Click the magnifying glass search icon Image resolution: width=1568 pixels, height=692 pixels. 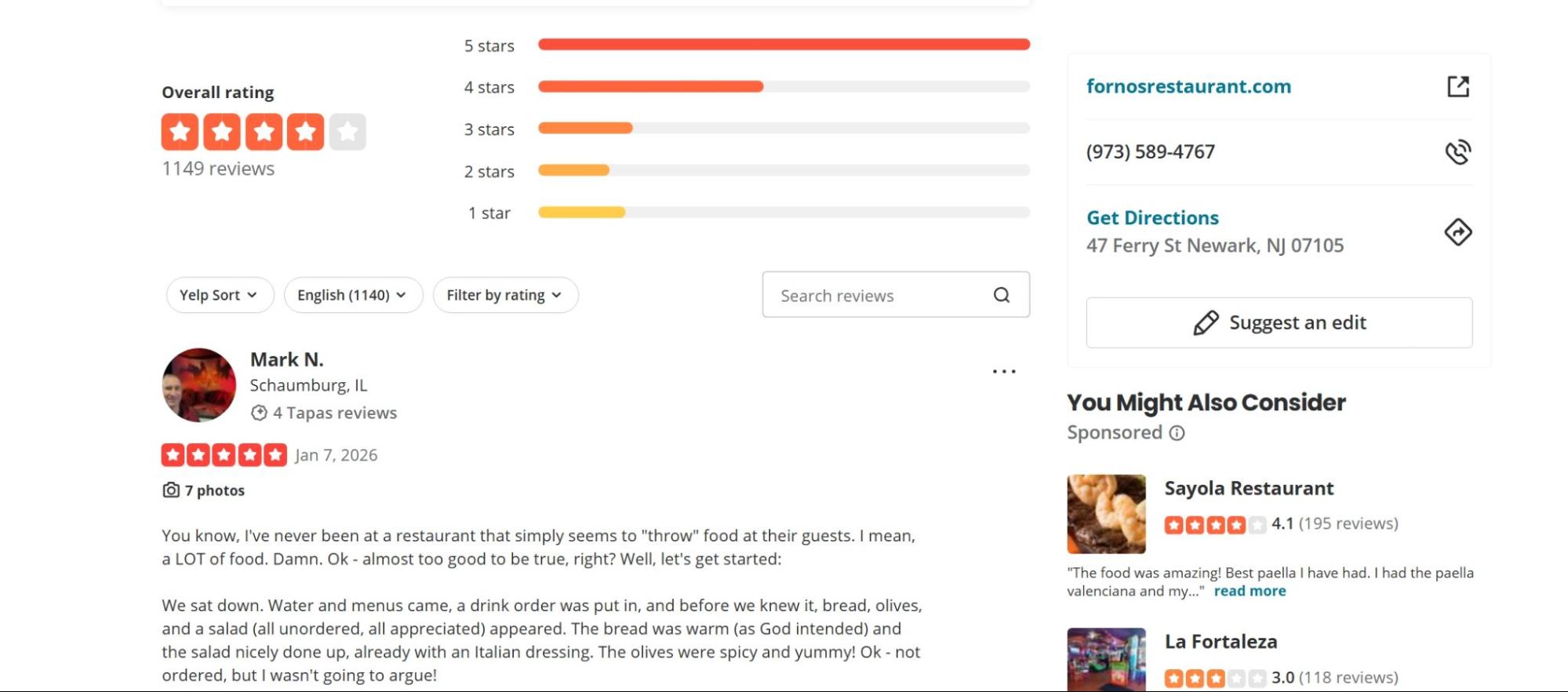[x=1001, y=295]
